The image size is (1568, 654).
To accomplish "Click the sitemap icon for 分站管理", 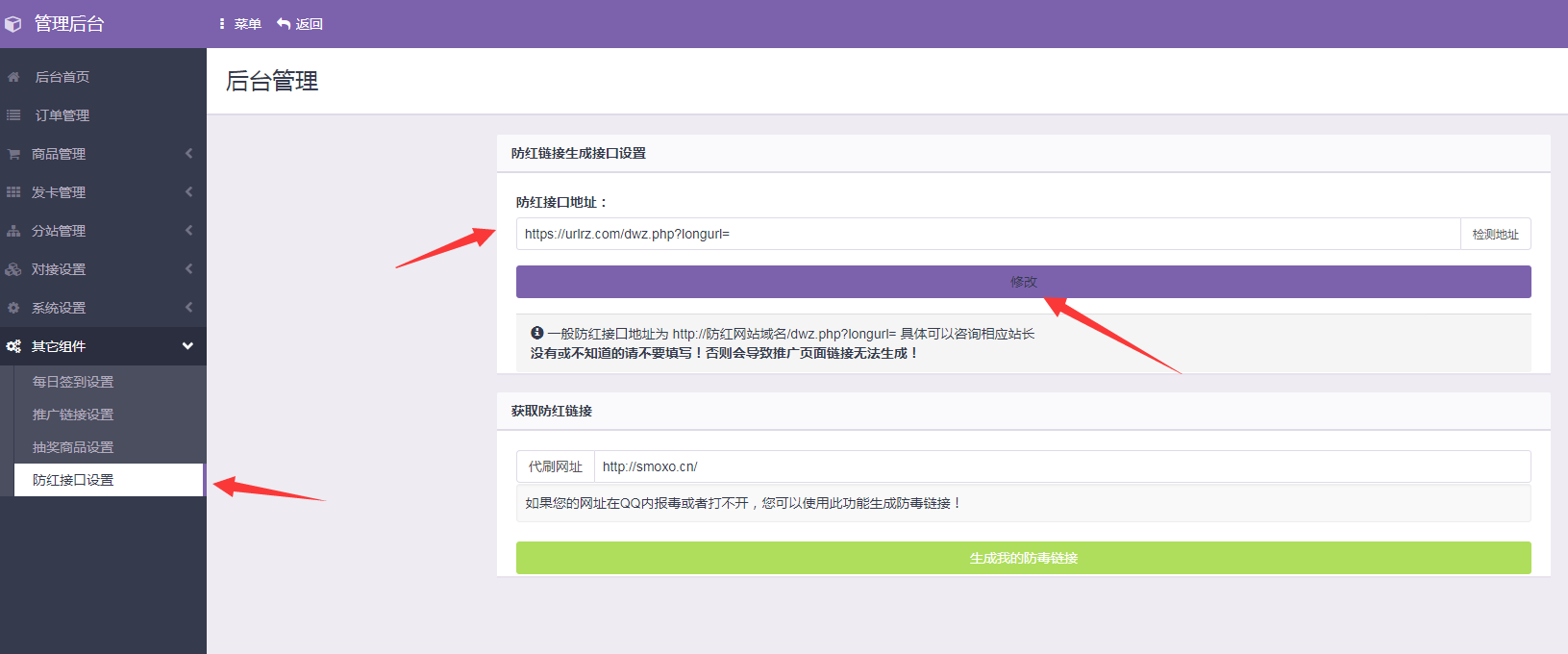I will (x=13, y=231).
